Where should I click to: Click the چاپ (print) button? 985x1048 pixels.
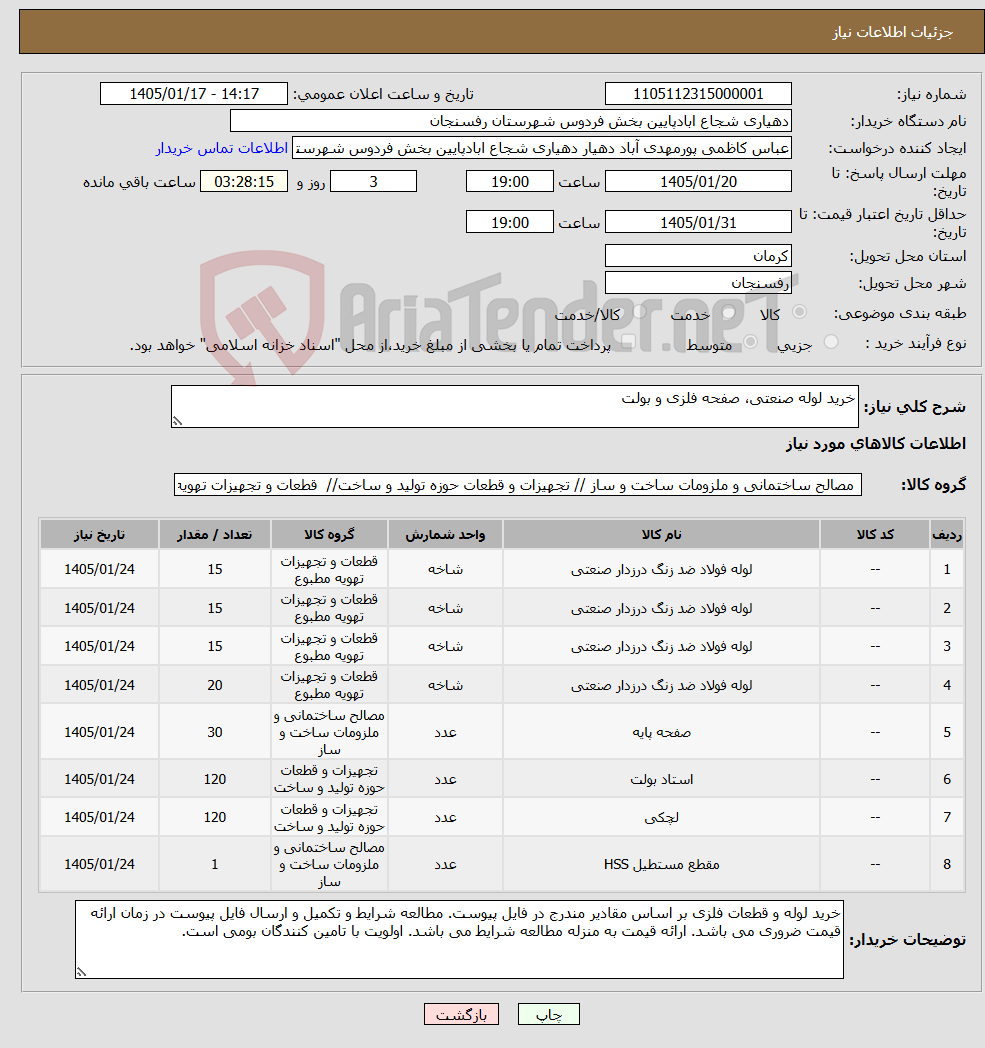click(x=548, y=1014)
